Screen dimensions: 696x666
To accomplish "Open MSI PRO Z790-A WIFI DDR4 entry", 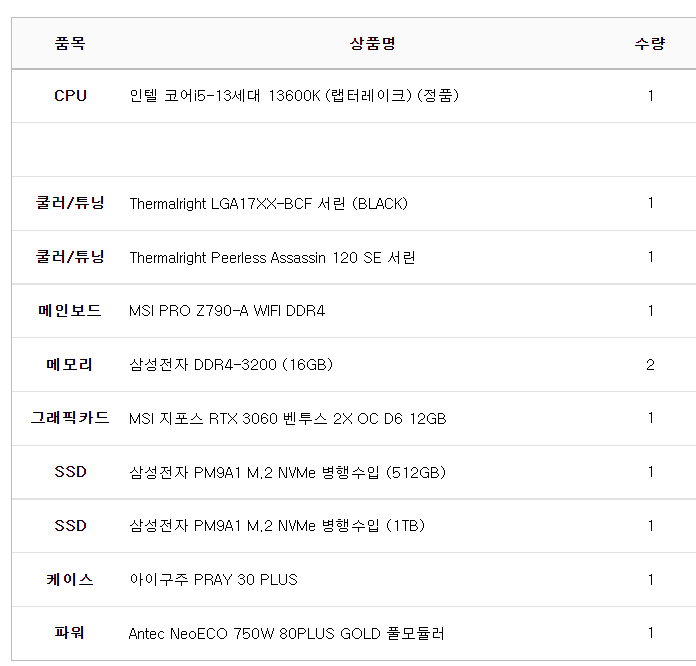I will coord(227,311).
